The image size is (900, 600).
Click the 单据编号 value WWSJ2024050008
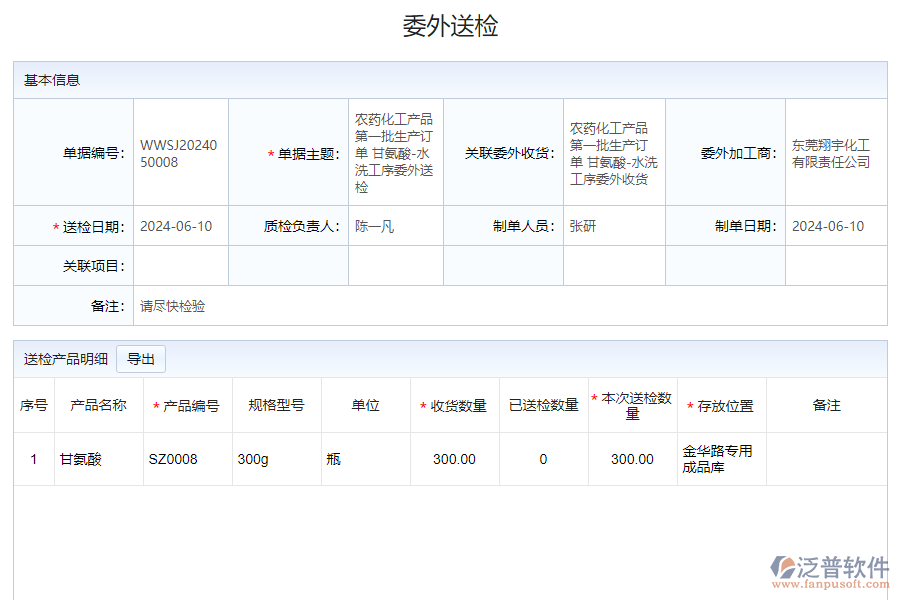click(178, 151)
